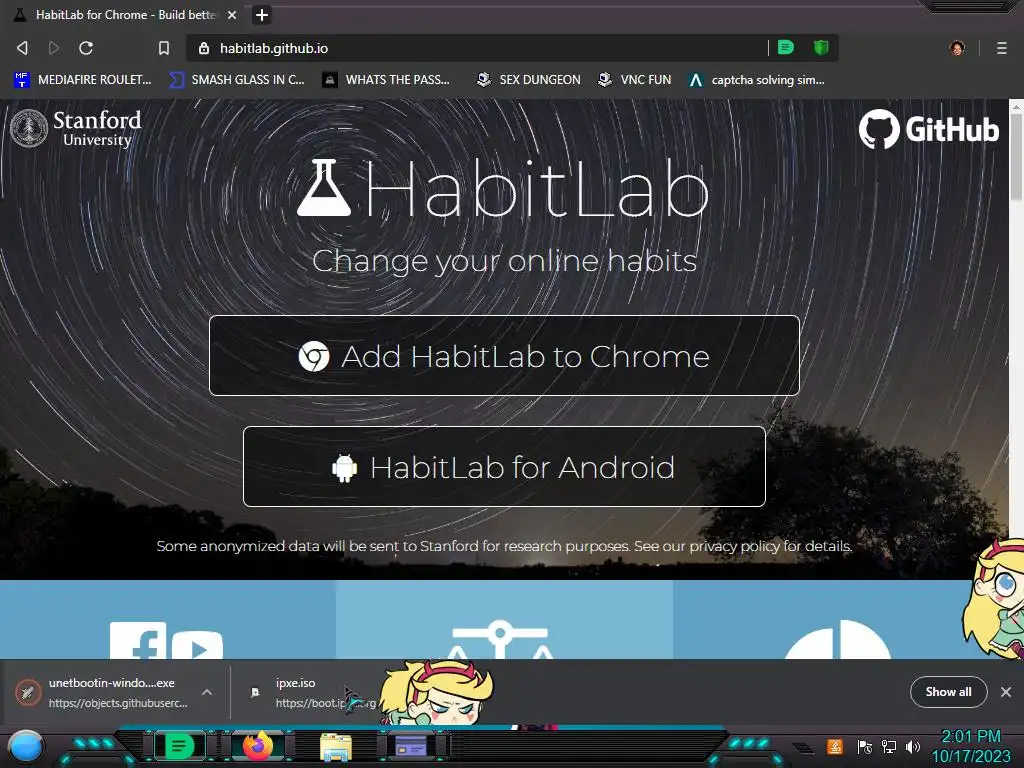Screen dimensions: 1024x768
Task: Click Add HabitLab to Chrome button
Action: [504, 355]
